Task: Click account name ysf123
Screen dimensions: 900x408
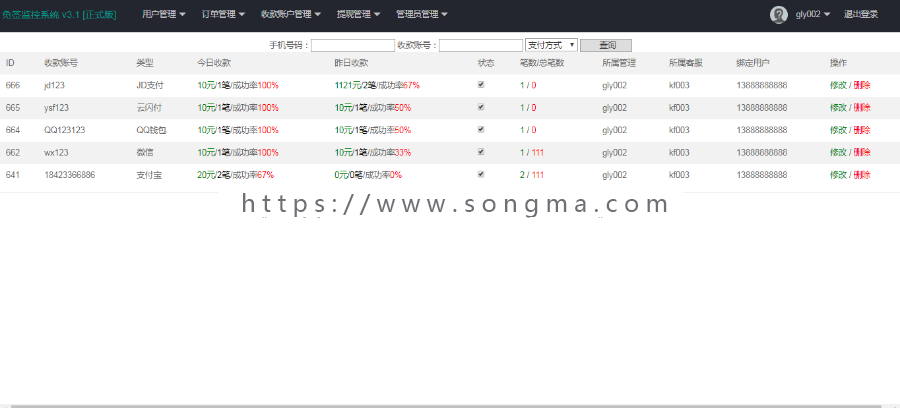Action: point(56,107)
